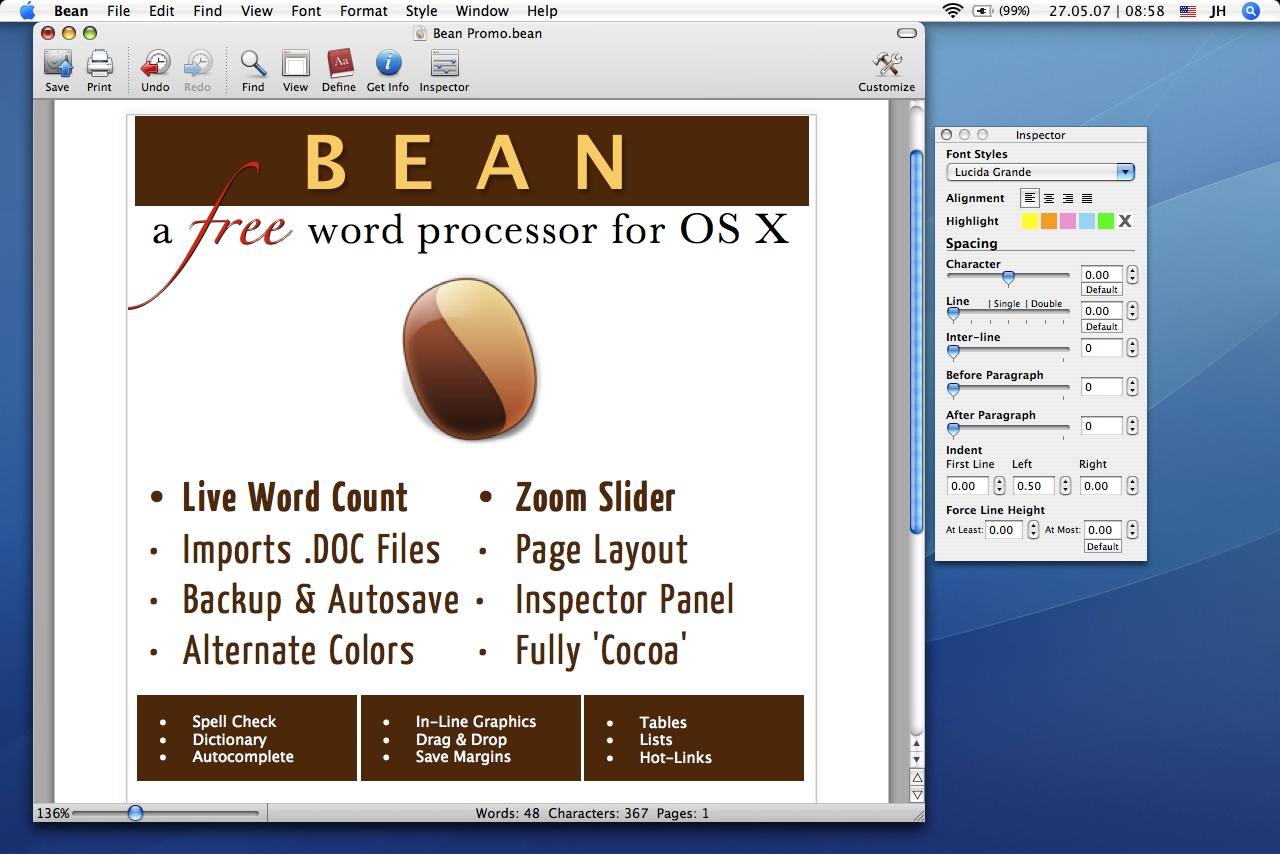
Task: Open Find using magnifying glass icon
Action: coord(253,66)
